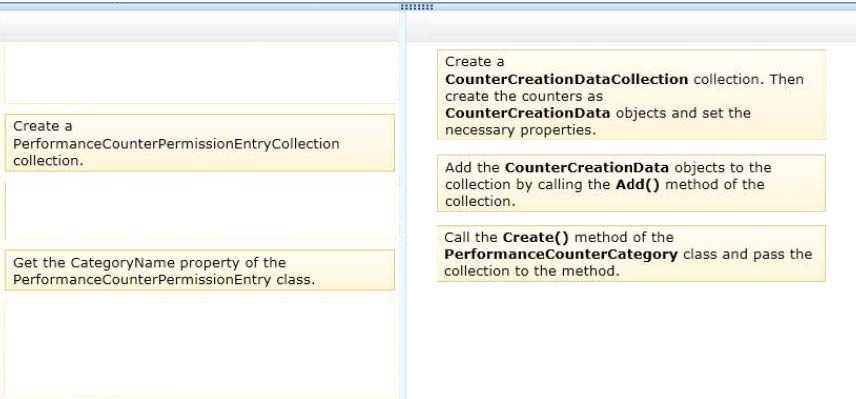Screen dimensions: 856x399
Task: Click empty slot below the CategoryName box
Action: pyautogui.click(x=200, y=349)
